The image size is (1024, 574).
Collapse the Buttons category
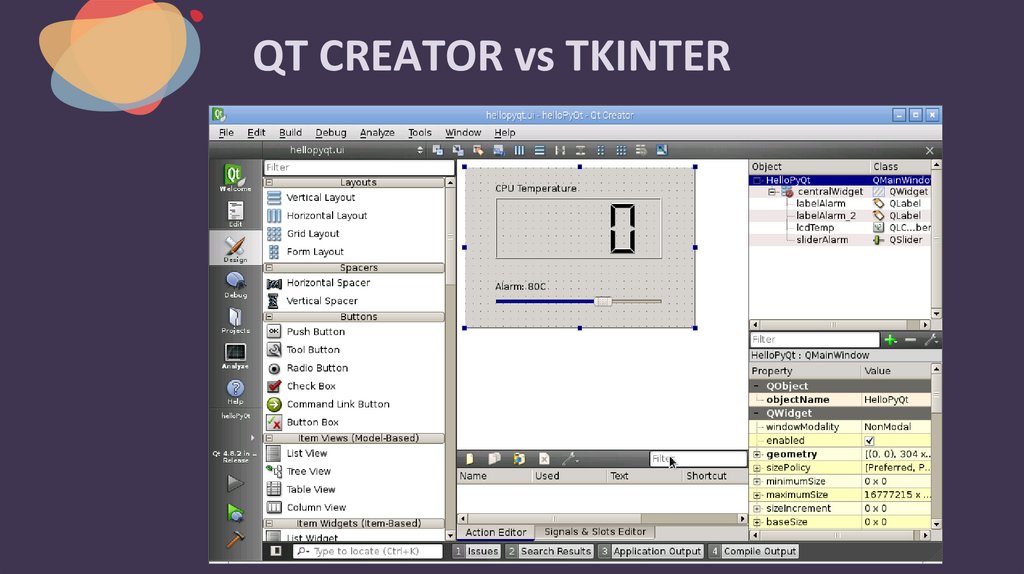(x=269, y=317)
